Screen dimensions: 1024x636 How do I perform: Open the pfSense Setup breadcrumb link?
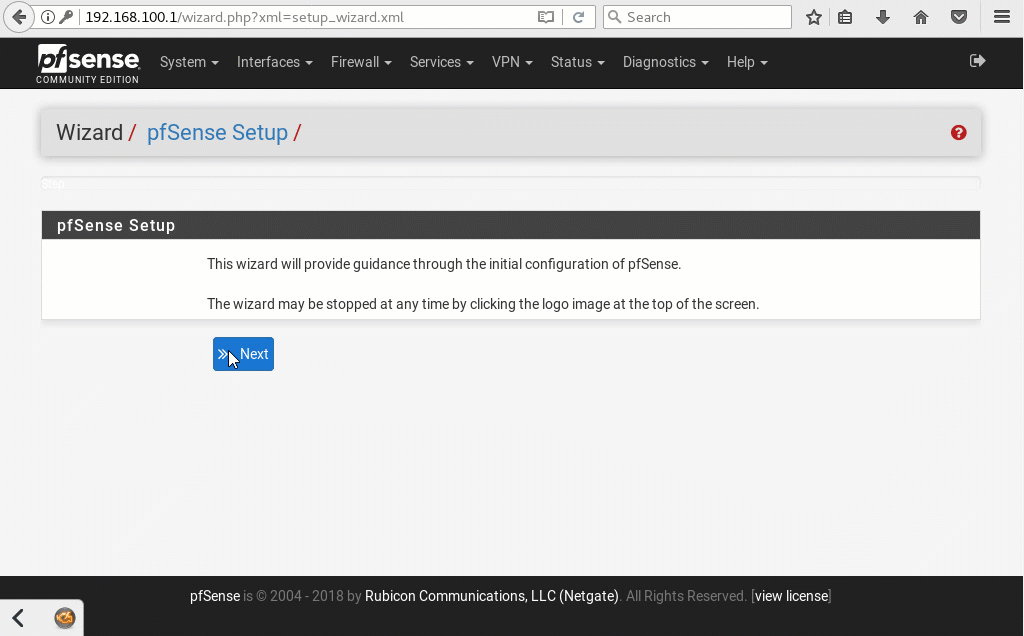[217, 133]
